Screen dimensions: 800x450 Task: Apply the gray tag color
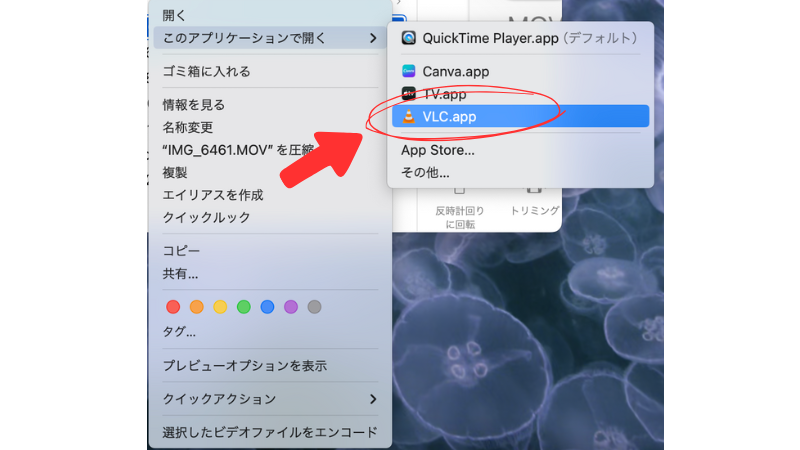(314, 307)
